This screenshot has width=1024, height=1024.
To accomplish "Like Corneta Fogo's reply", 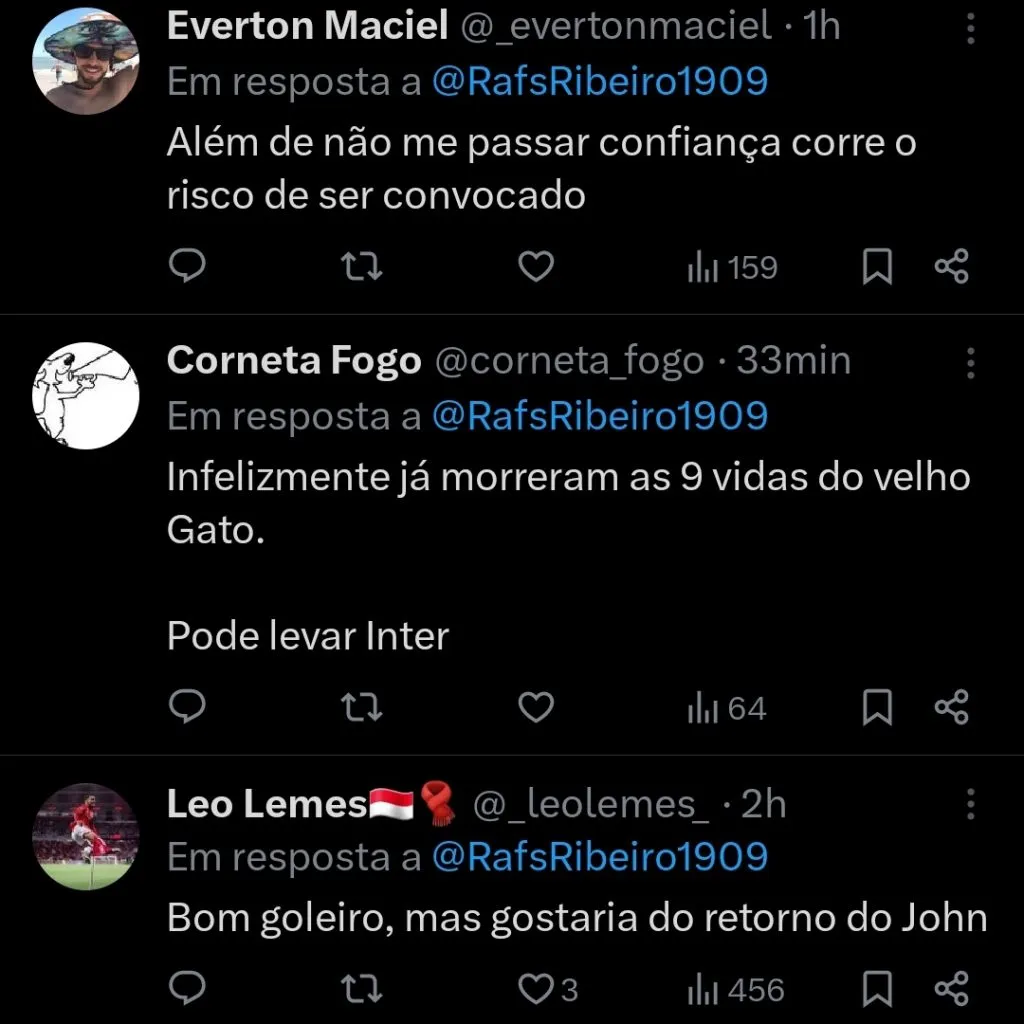I will [536, 708].
